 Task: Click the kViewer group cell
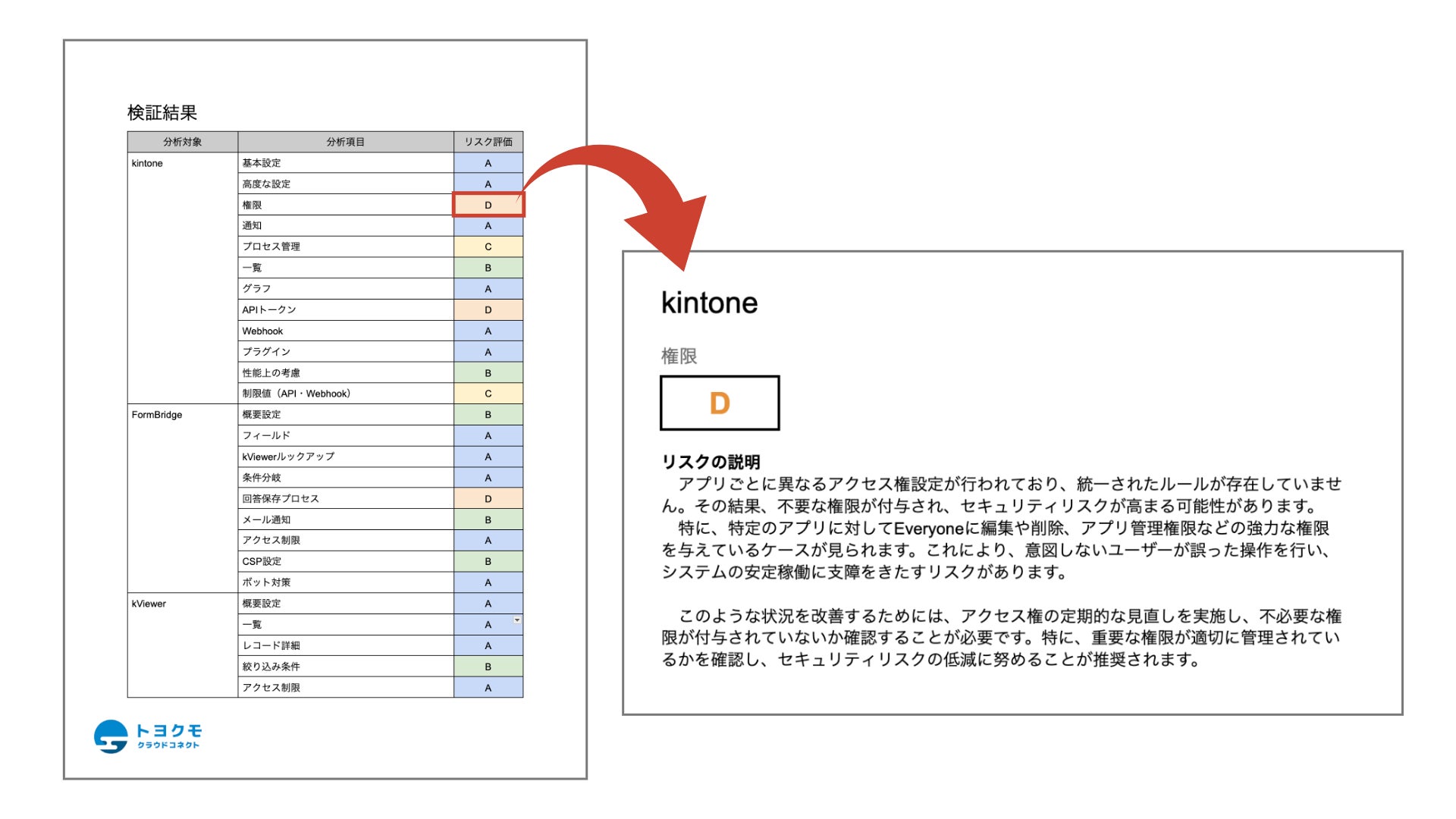pyautogui.click(x=149, y=604)
